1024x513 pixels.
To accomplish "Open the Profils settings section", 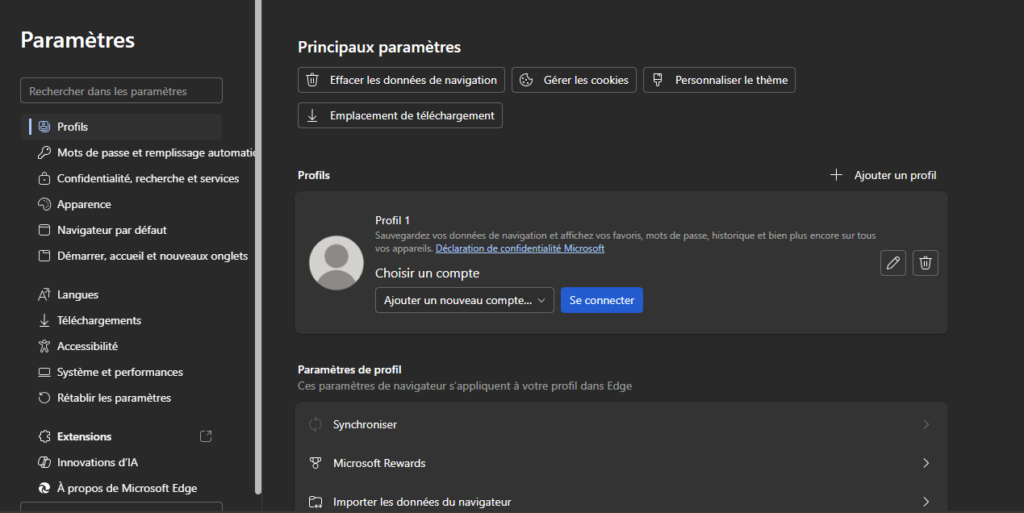I will pos(121,127).
